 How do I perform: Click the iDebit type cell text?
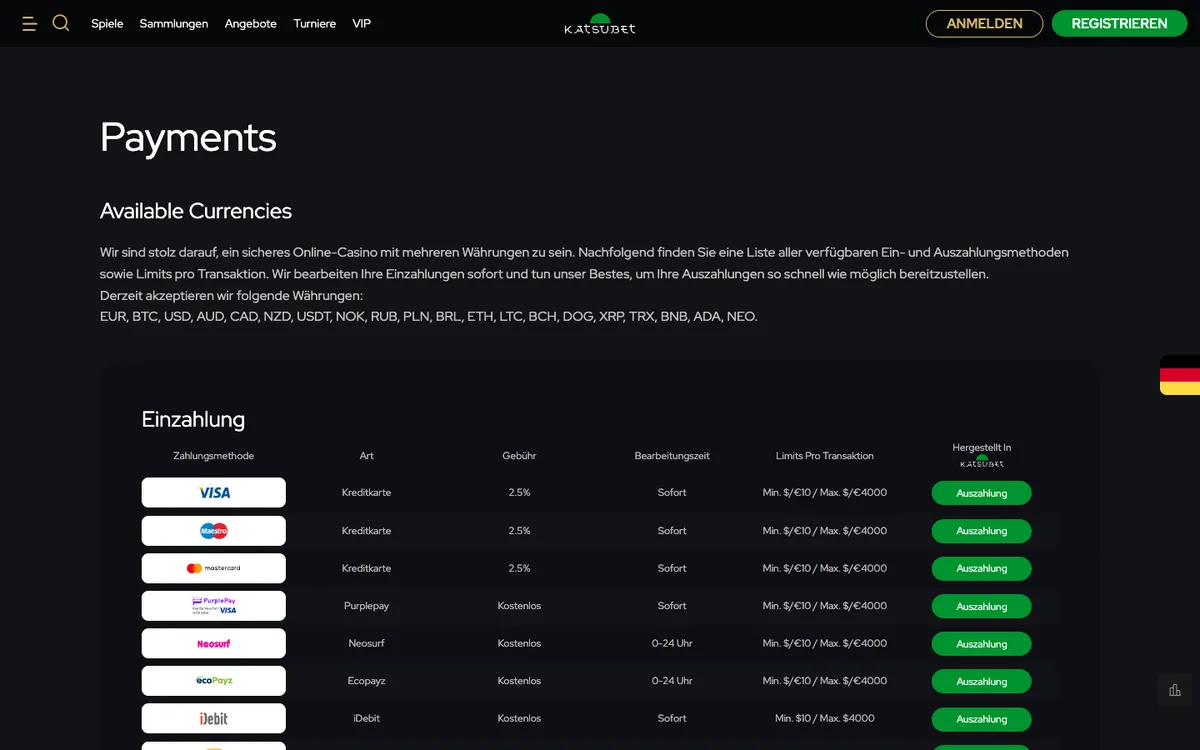tap(367, 719)
